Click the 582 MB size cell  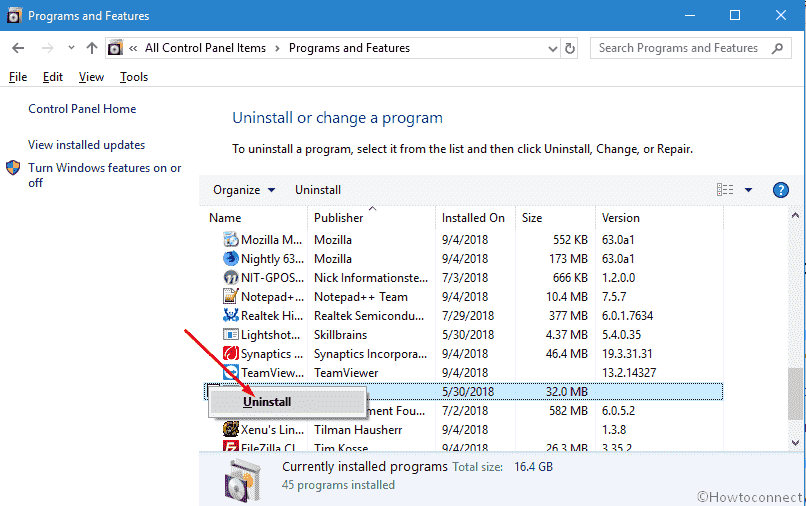[x=568, y=411]
